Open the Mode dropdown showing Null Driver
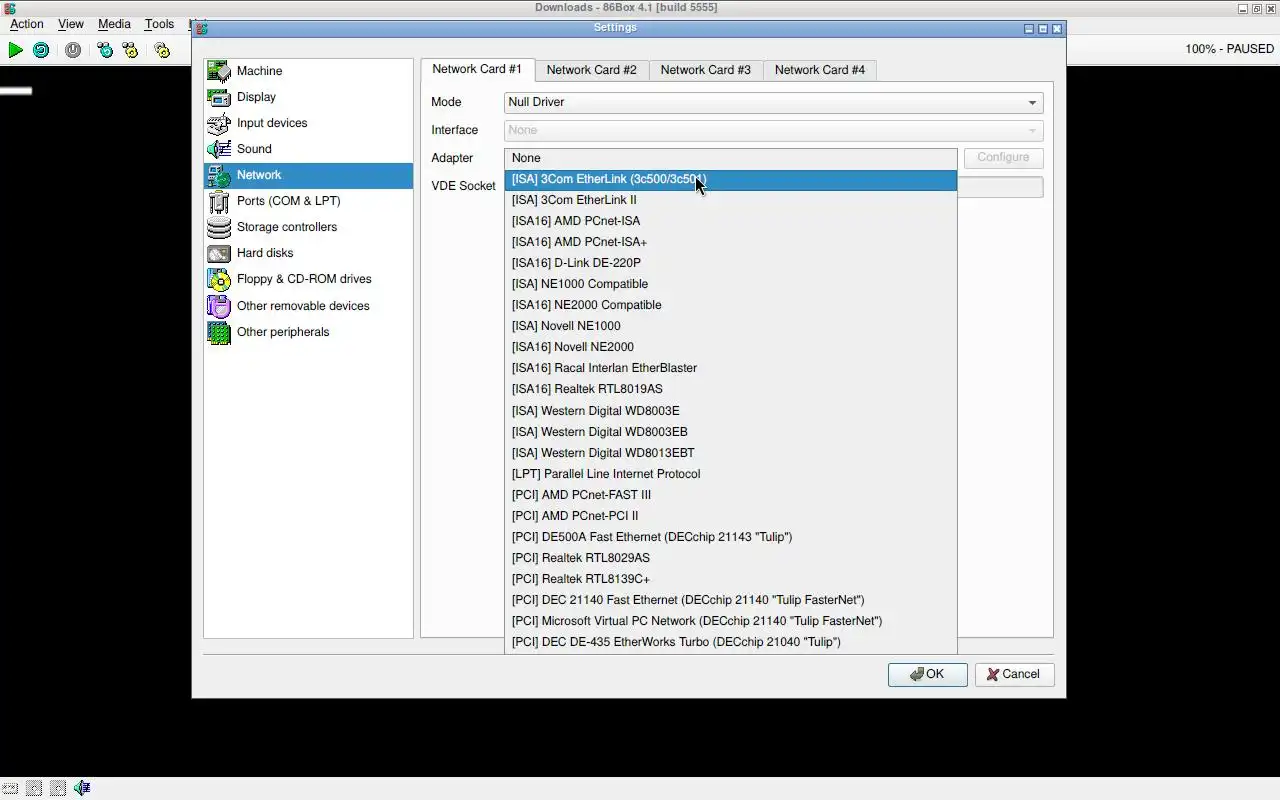 [774, 102]
